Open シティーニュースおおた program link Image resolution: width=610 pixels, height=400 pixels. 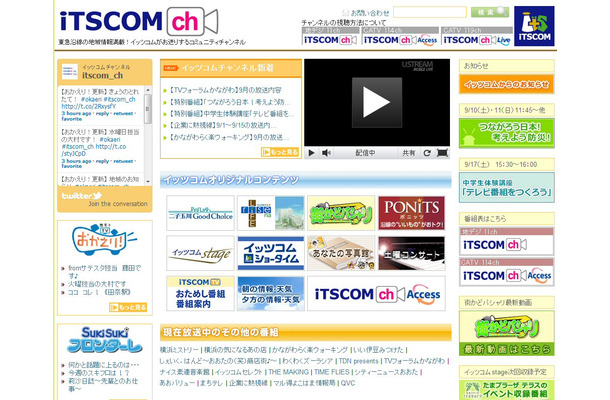pyautogui.click(x=386, y=372)
